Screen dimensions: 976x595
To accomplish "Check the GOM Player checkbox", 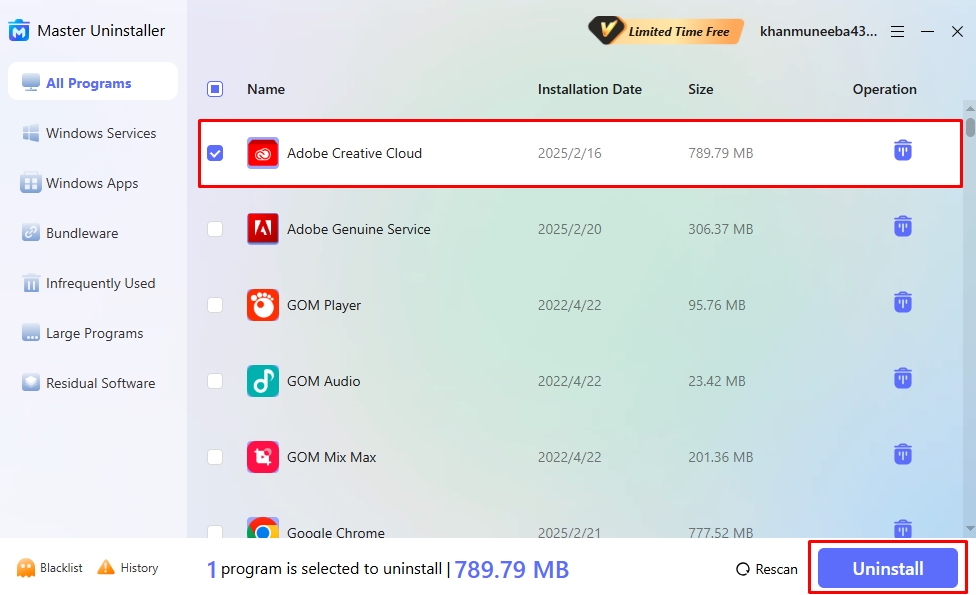I will [215, 305].
